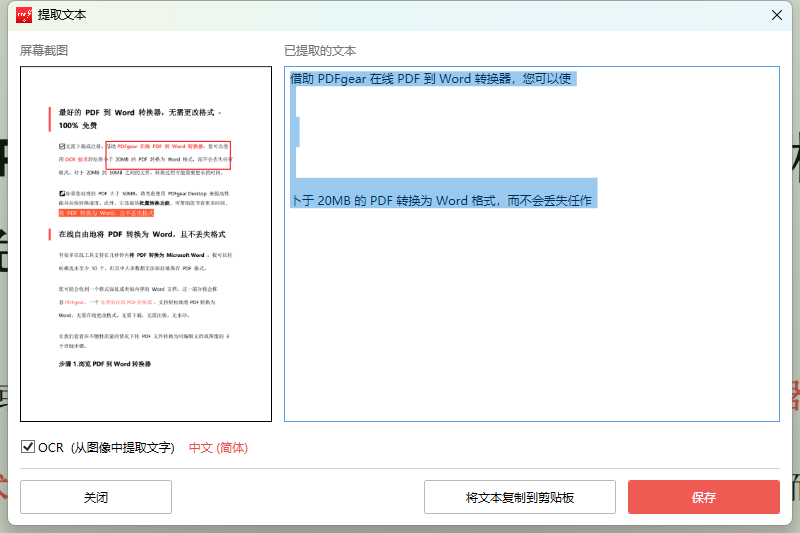The image size is (800, 533).
Task: Click the red 保存 button
Action: 704,497
